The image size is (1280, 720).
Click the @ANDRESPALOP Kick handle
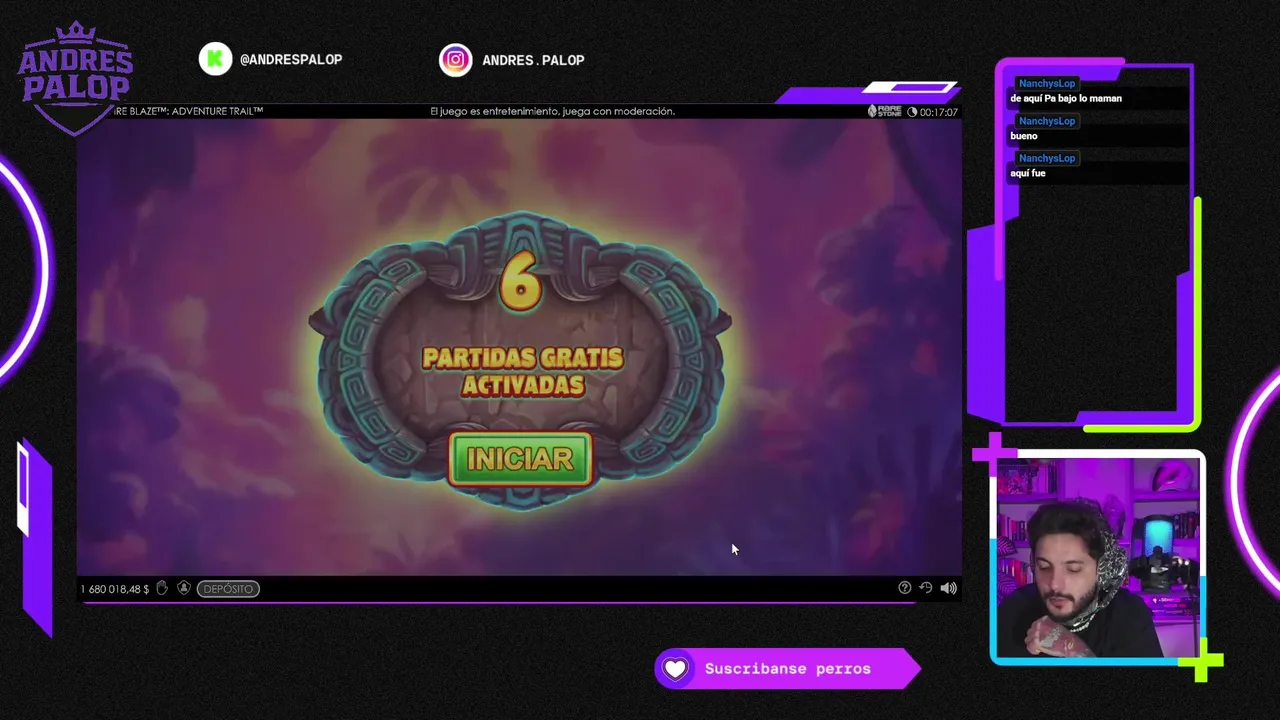tap(291, 59)
